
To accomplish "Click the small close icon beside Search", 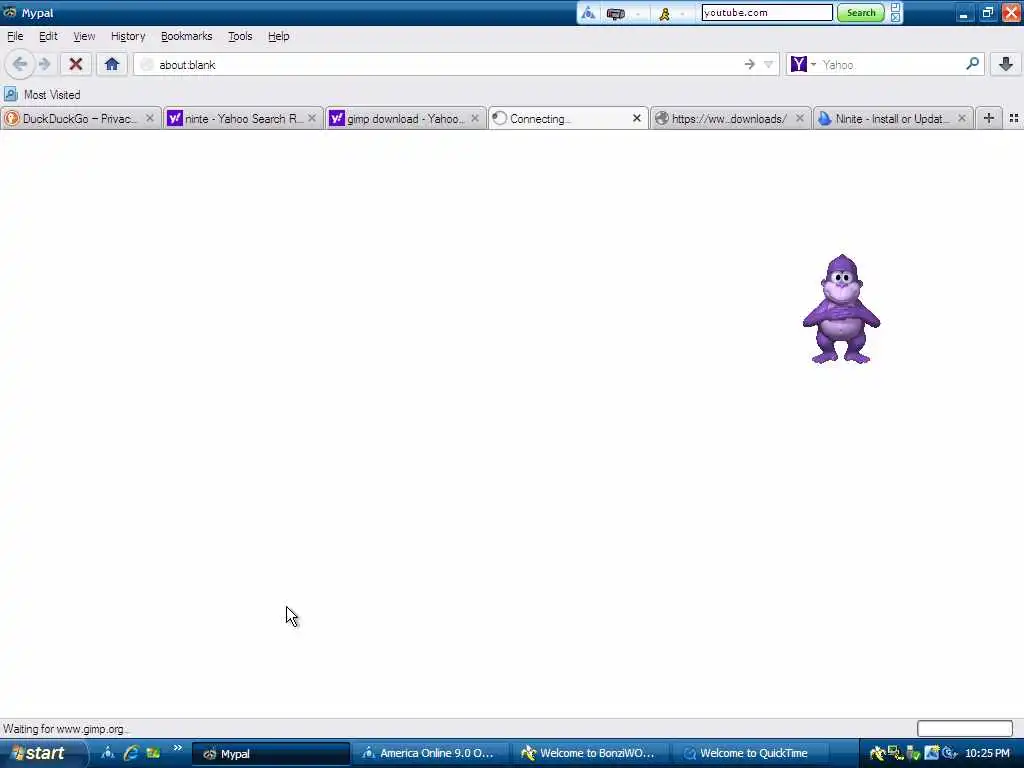I will (895, 18).
